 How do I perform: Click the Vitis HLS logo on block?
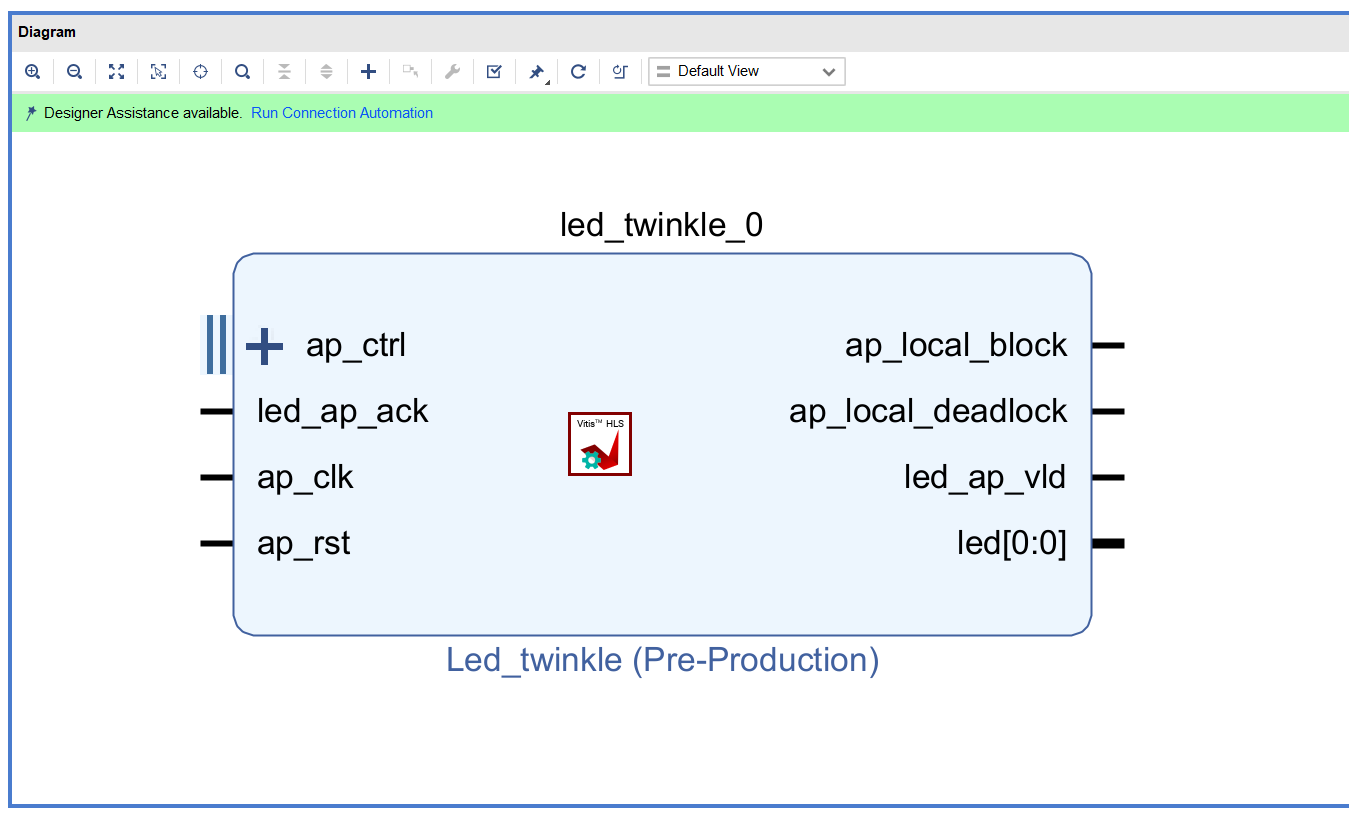(x=600, y=444)
